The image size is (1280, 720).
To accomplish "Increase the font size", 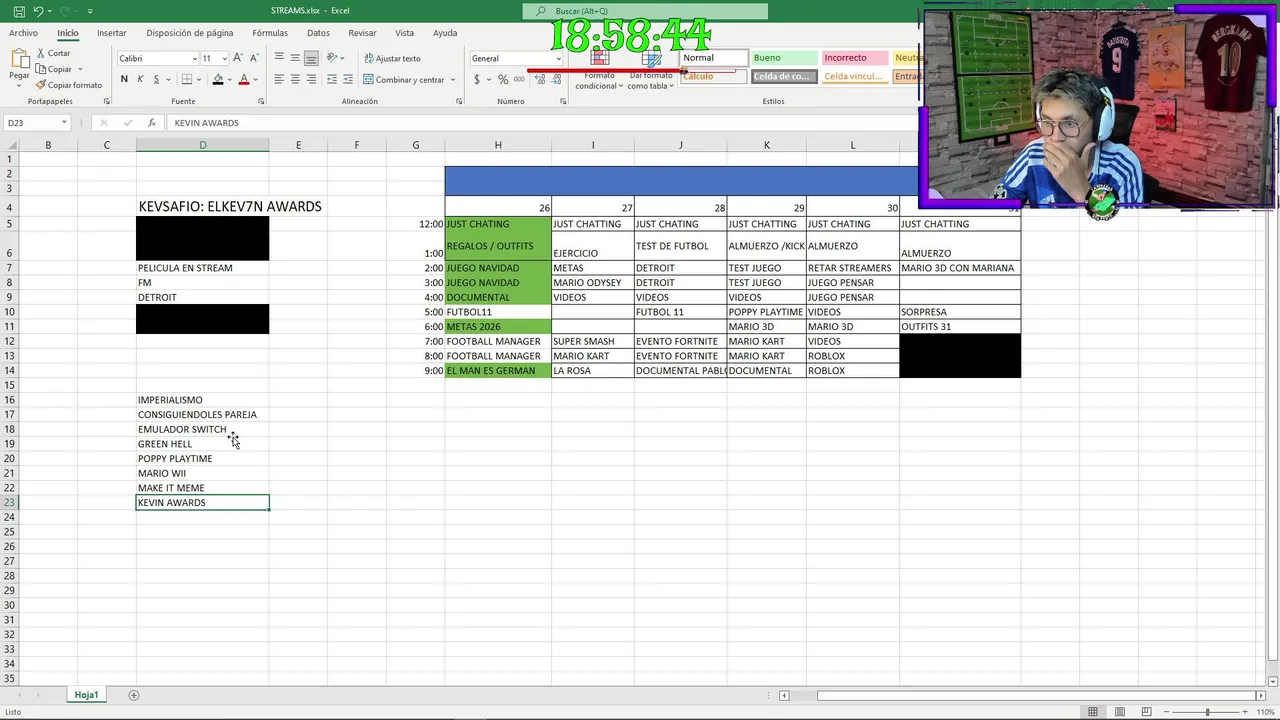I will tap(238, 58).
